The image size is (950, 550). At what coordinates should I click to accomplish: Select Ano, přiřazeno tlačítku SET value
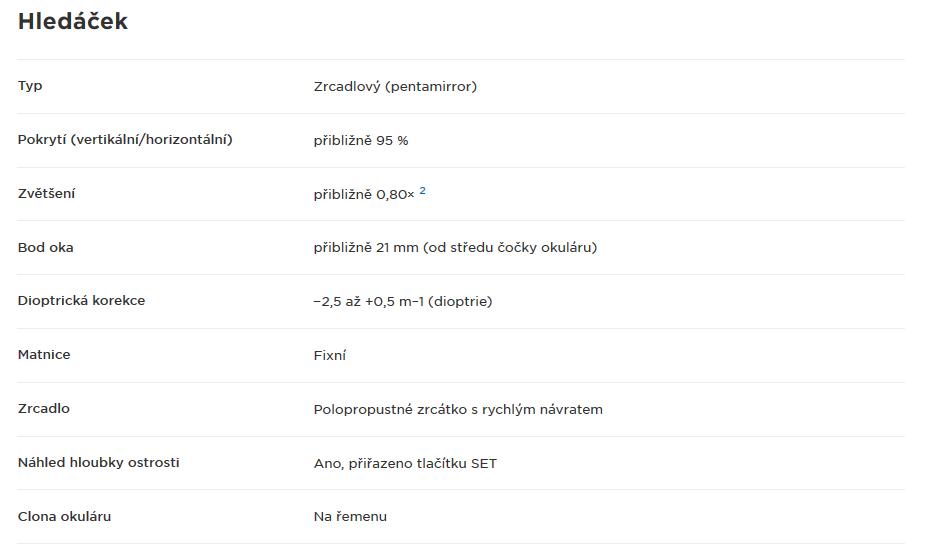pos(405,463)
